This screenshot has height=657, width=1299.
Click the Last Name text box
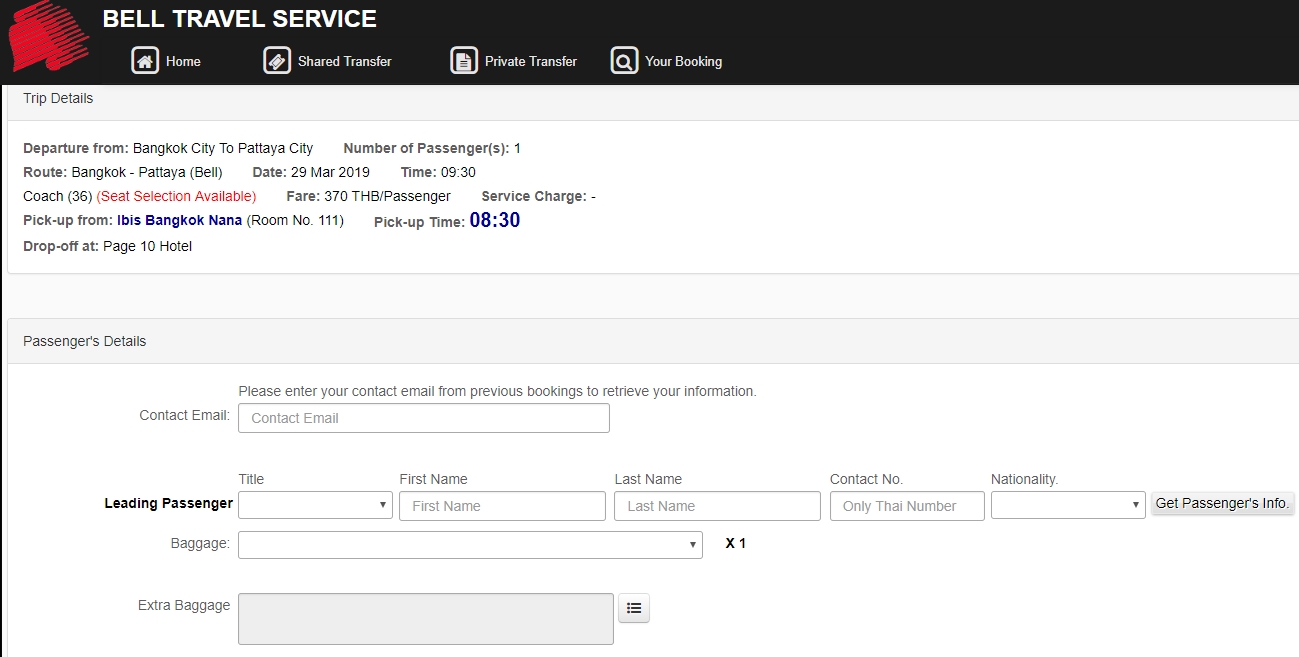[717, 506]
